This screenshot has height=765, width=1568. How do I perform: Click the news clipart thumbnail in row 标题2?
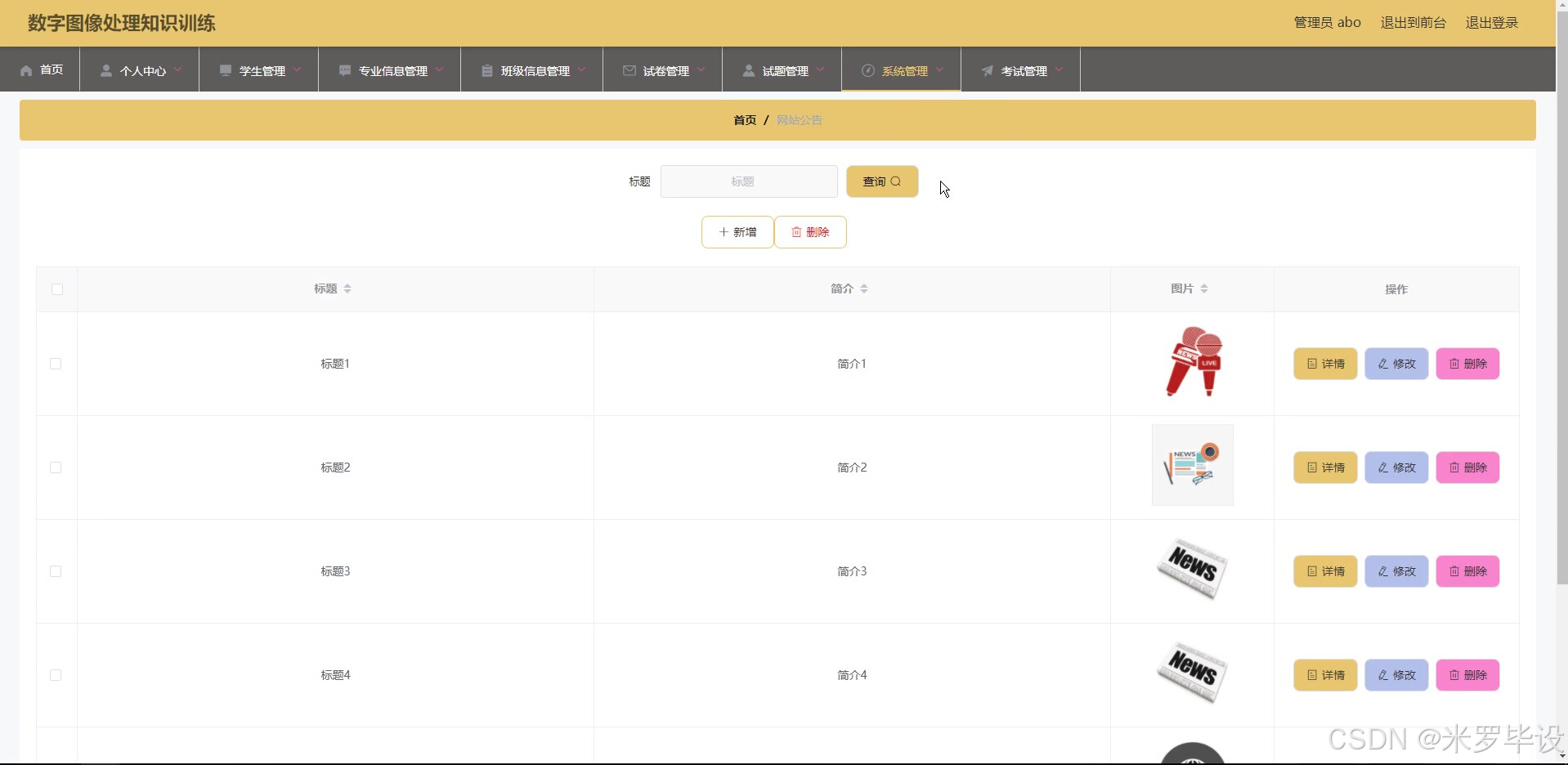point(1193,465)
